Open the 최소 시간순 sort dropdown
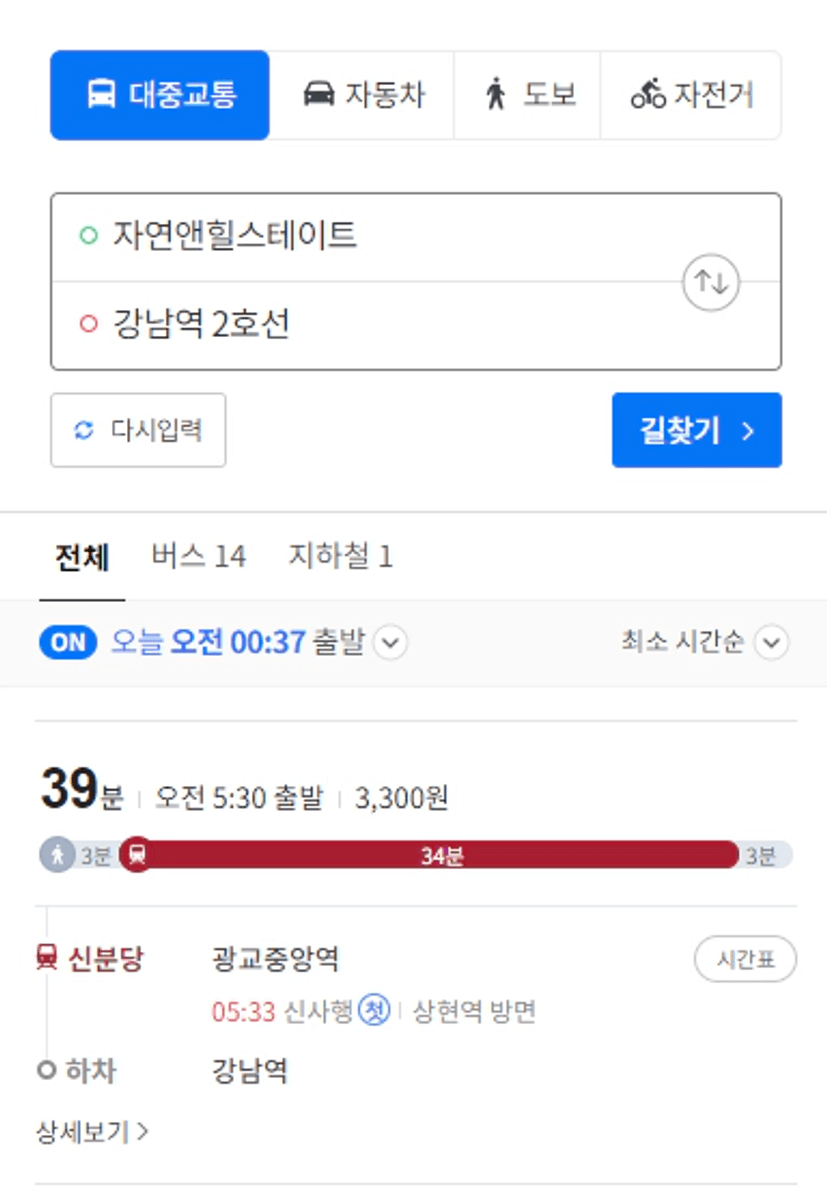Screen dimensions: 827x1189 pos(704,642)
